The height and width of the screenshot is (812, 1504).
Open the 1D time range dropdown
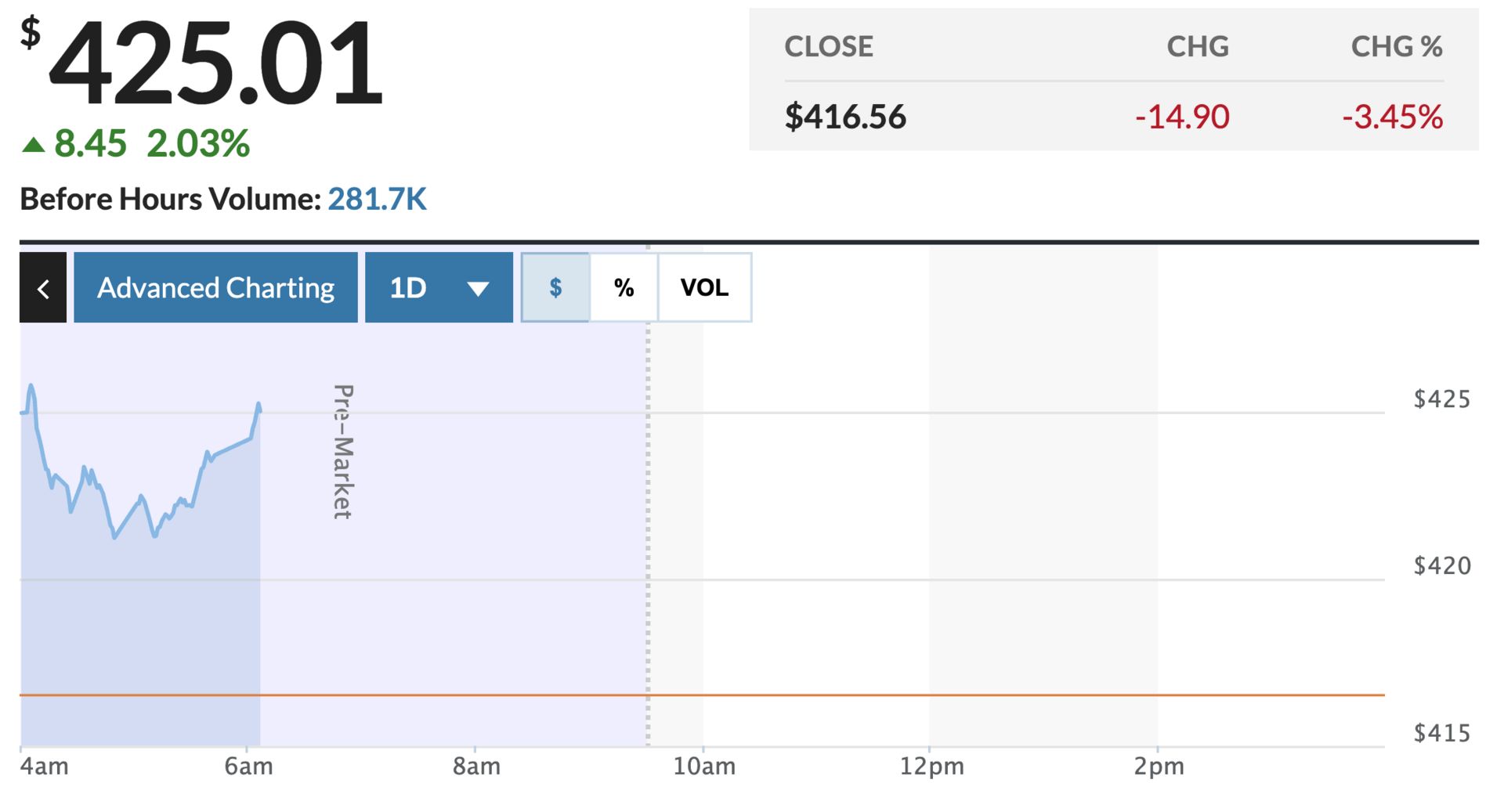pos(438,288)
